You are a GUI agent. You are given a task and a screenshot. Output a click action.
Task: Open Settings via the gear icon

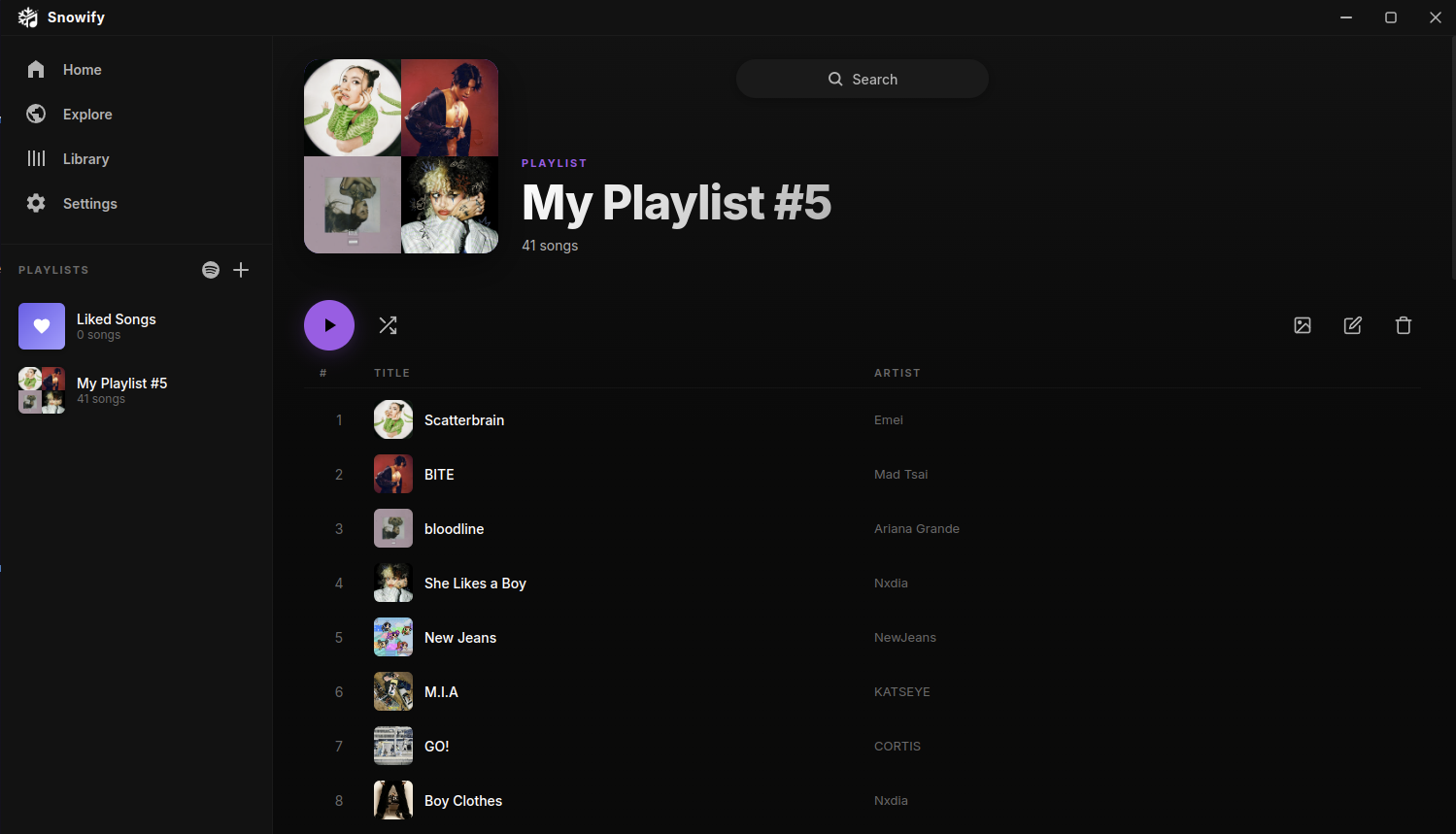[x=36, y=203]
